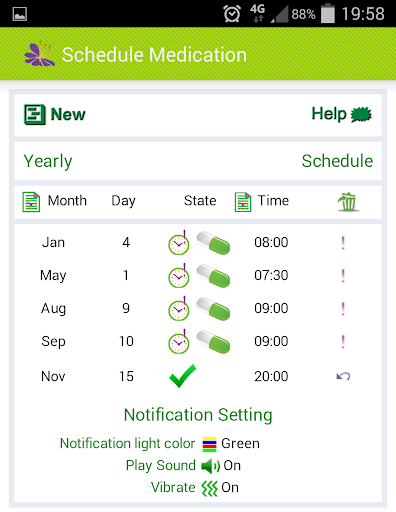Click the document icon beside Time header
The width and height of the screenshot is (396, 512).
point(243,202)
